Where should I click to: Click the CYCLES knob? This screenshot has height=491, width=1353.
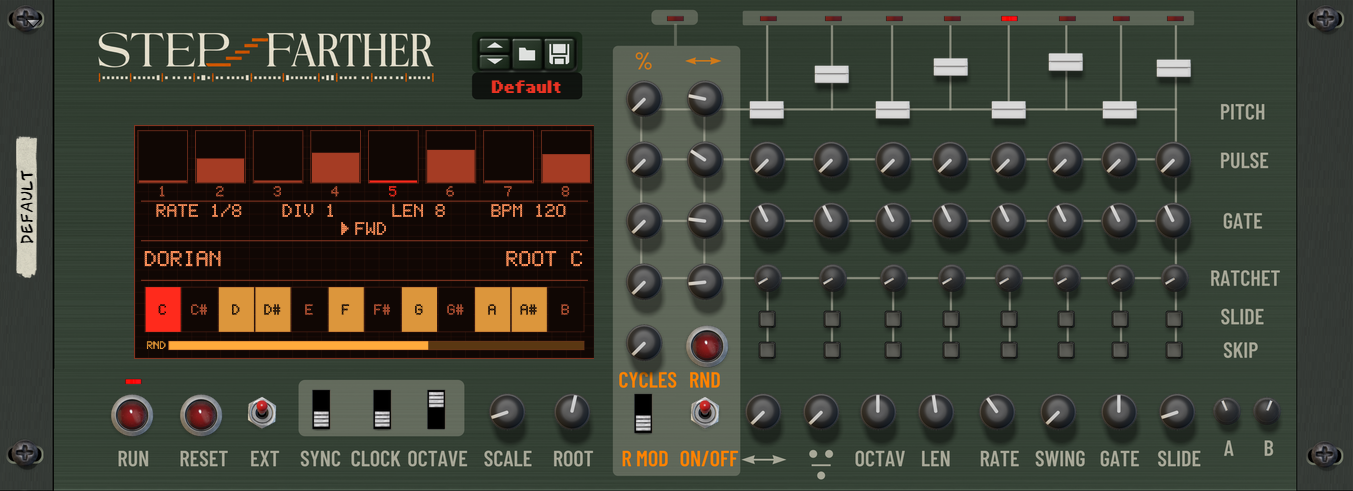[x=644, y=343]
